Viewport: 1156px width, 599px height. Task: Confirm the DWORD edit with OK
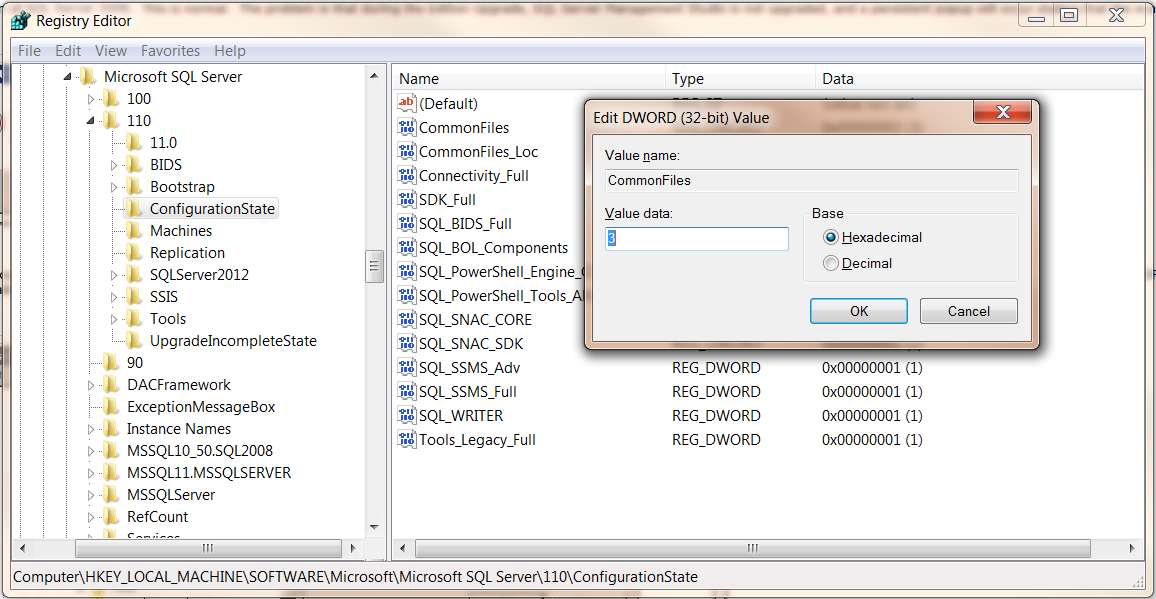click(859, 311)
